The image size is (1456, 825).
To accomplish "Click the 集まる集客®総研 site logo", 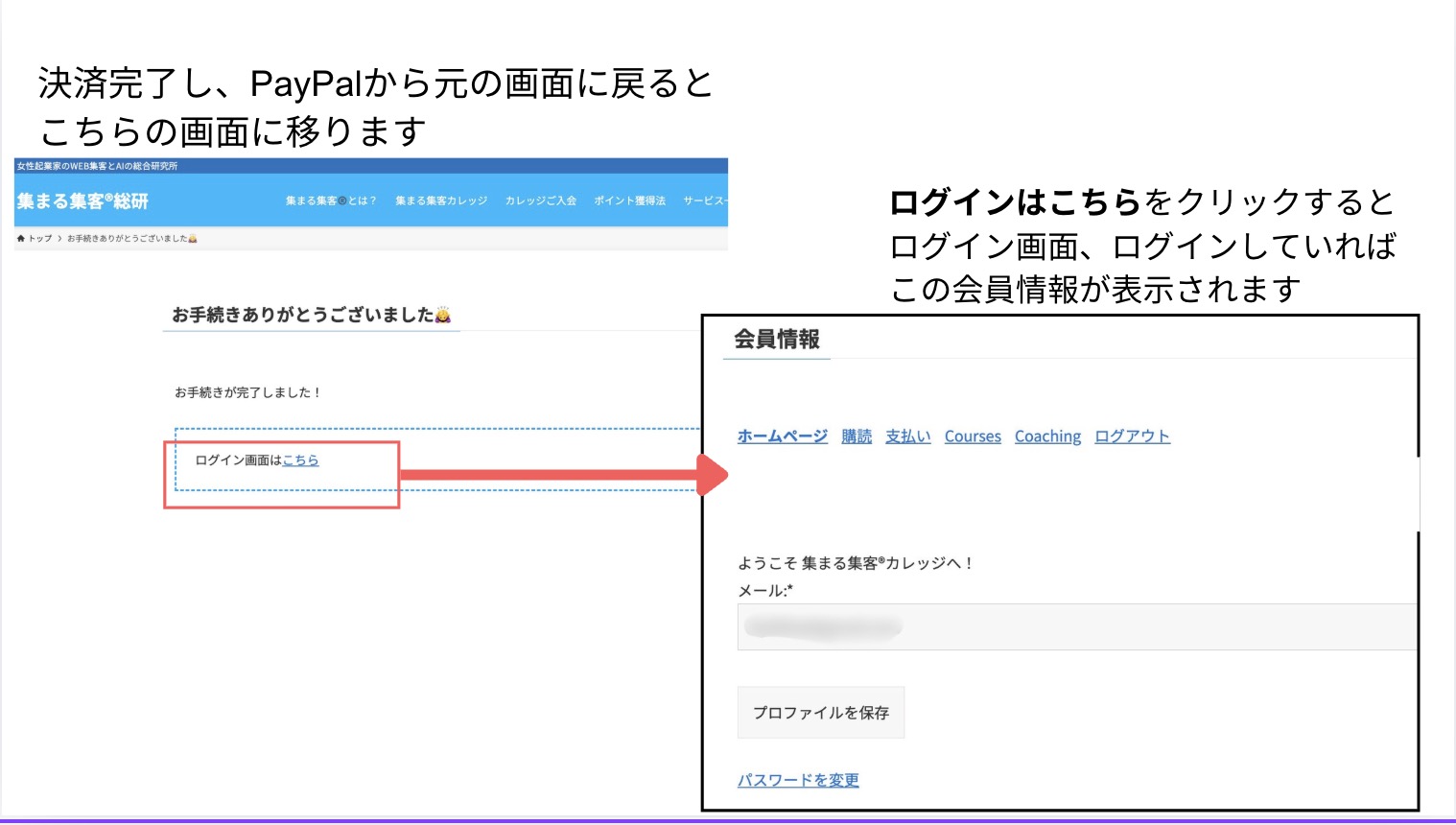I will pos(82,200).
